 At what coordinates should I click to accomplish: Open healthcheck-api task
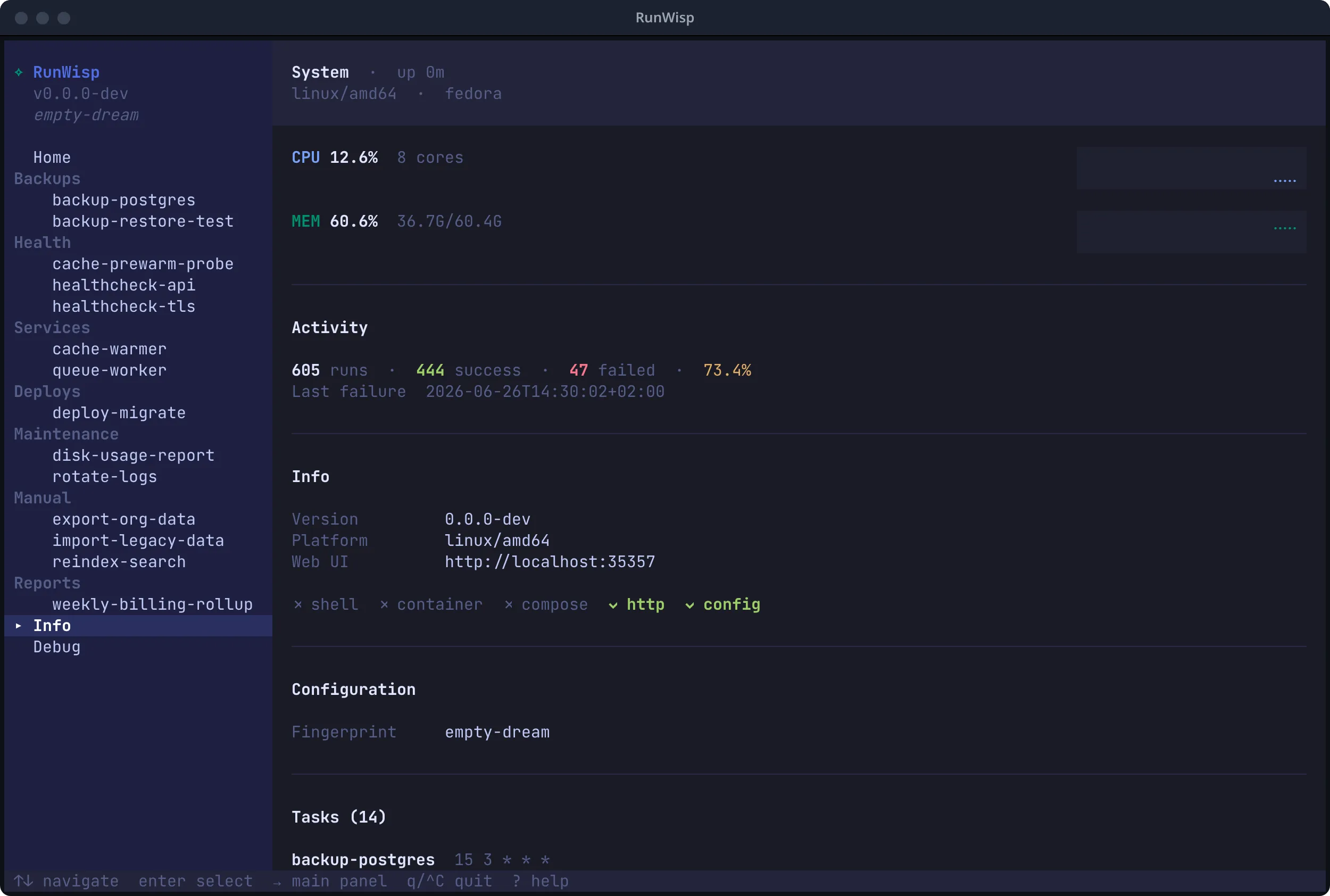click(x=124, y=285)
